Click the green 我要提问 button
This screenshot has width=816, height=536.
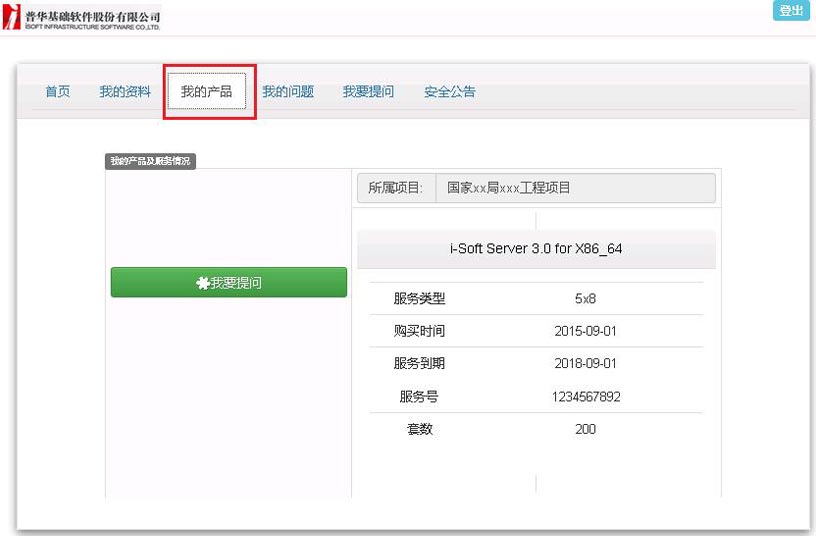click(x=229, y=282)
